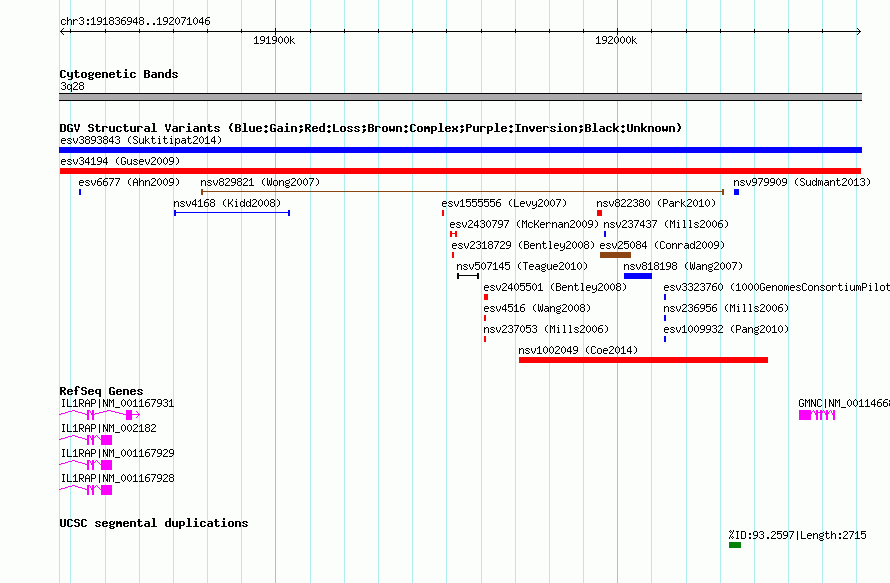890x583 pixels.
Task: Click the 191900k ruler position label
Action: coord(274,40)
